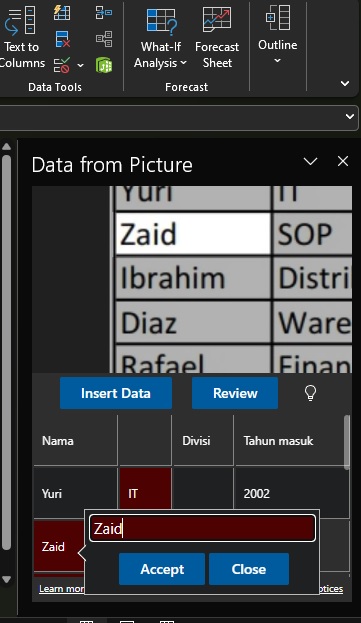
Task: Click the Consolidate icon
Action: (x=104, y=13)
